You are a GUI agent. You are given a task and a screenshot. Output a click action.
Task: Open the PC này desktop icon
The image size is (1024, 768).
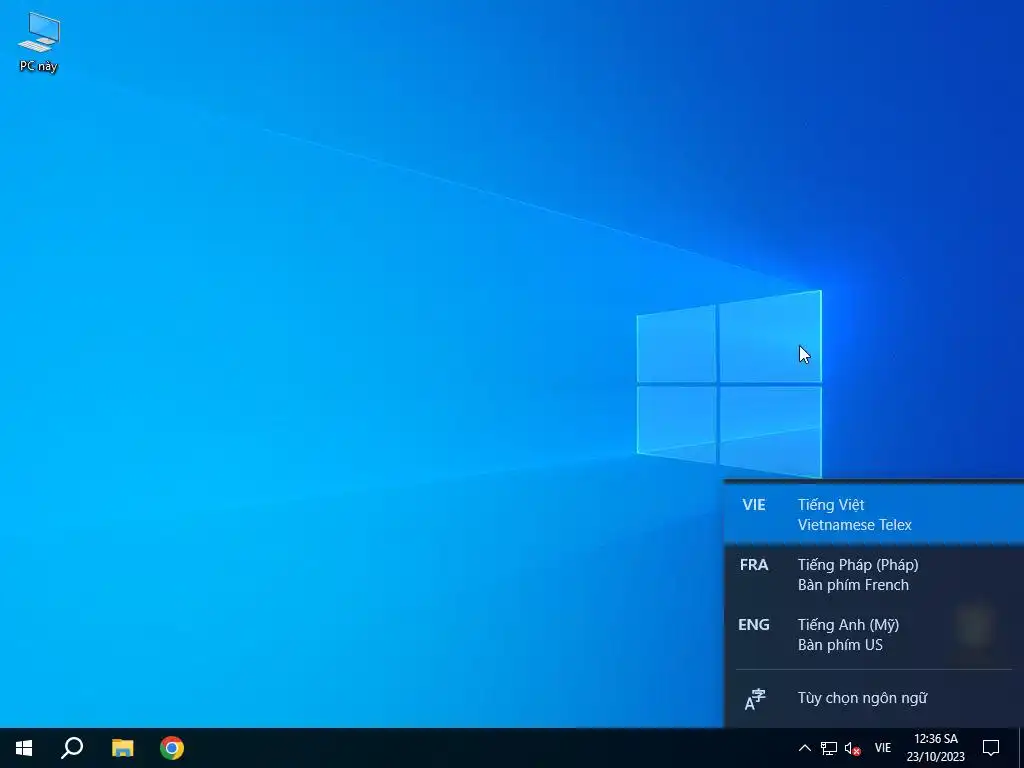[x=39, y=42]
